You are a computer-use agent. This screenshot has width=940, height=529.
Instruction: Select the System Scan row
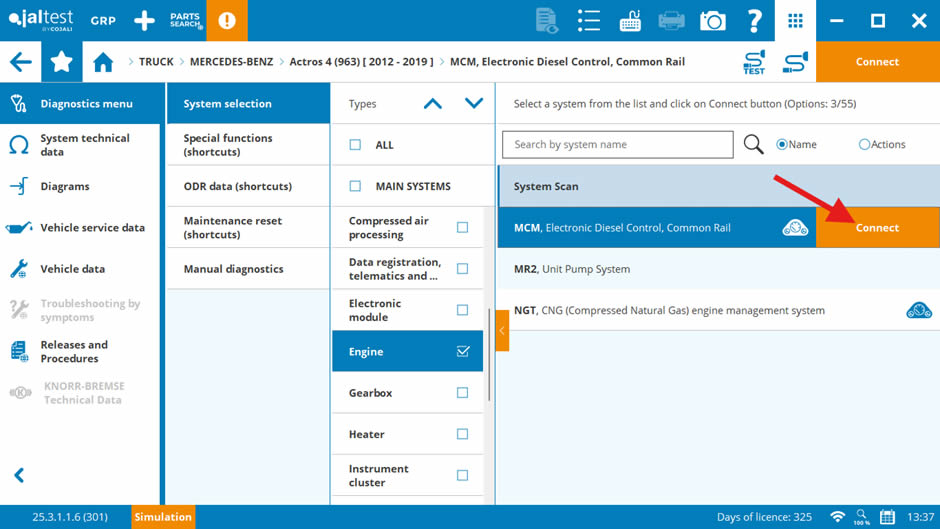718,187
